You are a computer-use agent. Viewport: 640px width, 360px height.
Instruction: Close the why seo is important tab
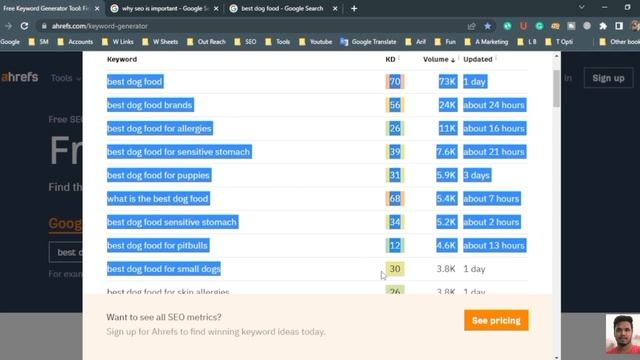point(216,9)
